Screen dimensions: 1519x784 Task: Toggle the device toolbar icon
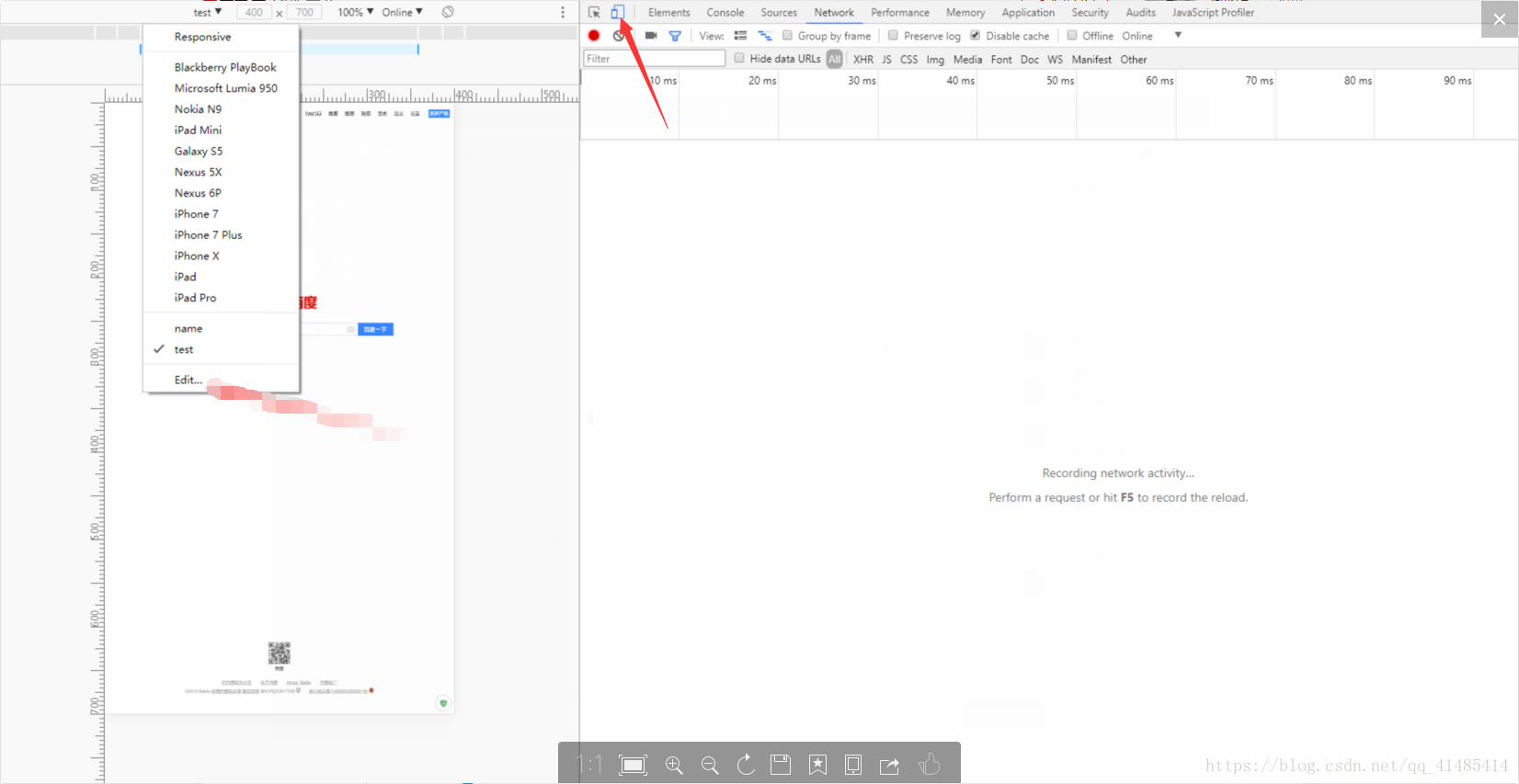[618, 12]
